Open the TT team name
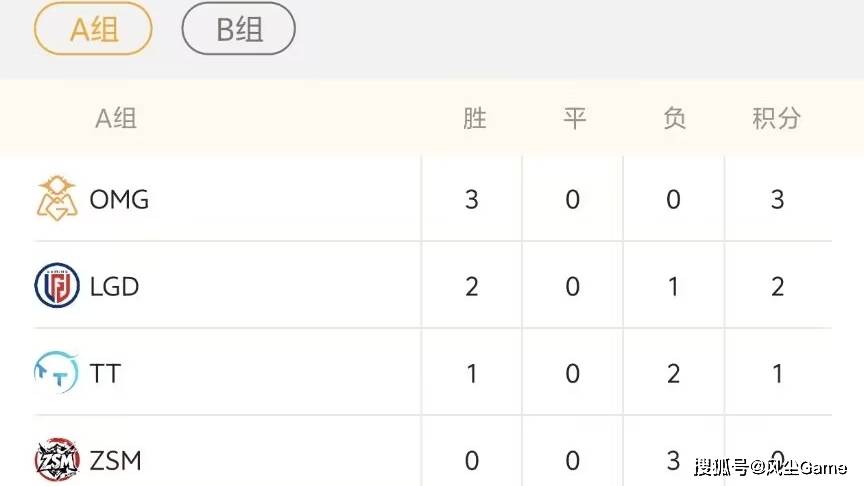The image size is (864, 486). [x=105, y=374]
